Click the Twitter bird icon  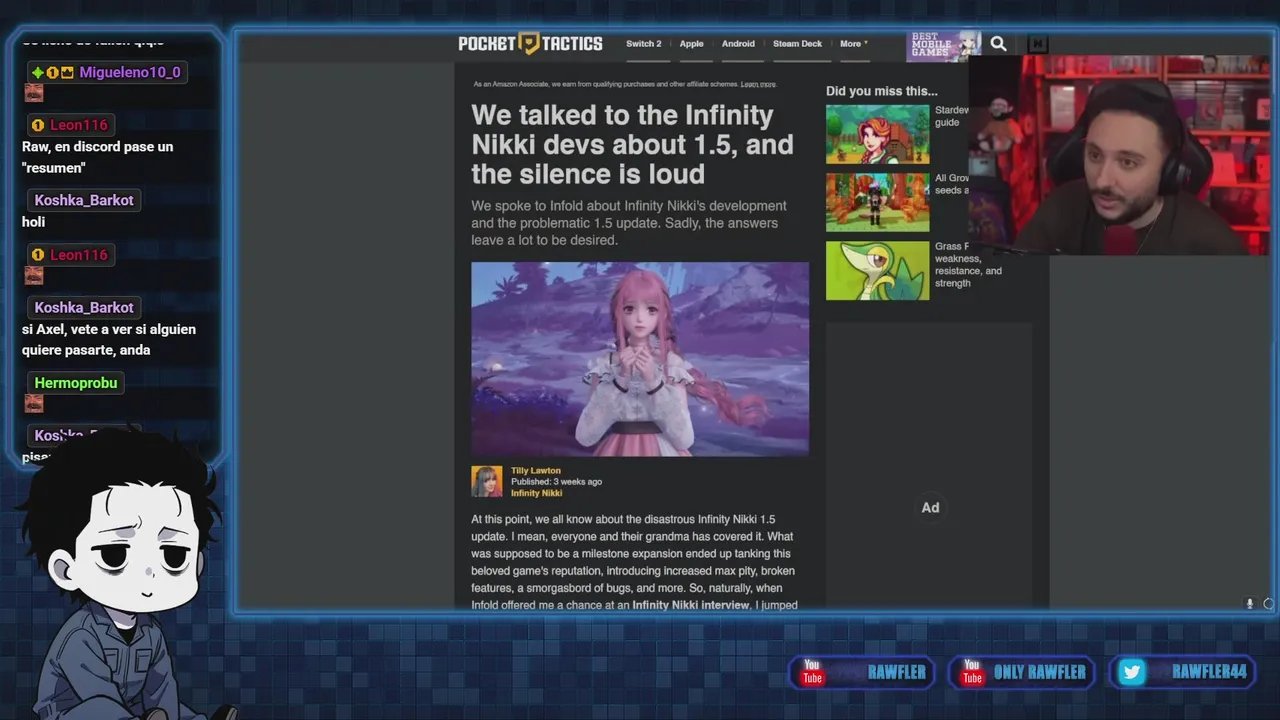1132,672
